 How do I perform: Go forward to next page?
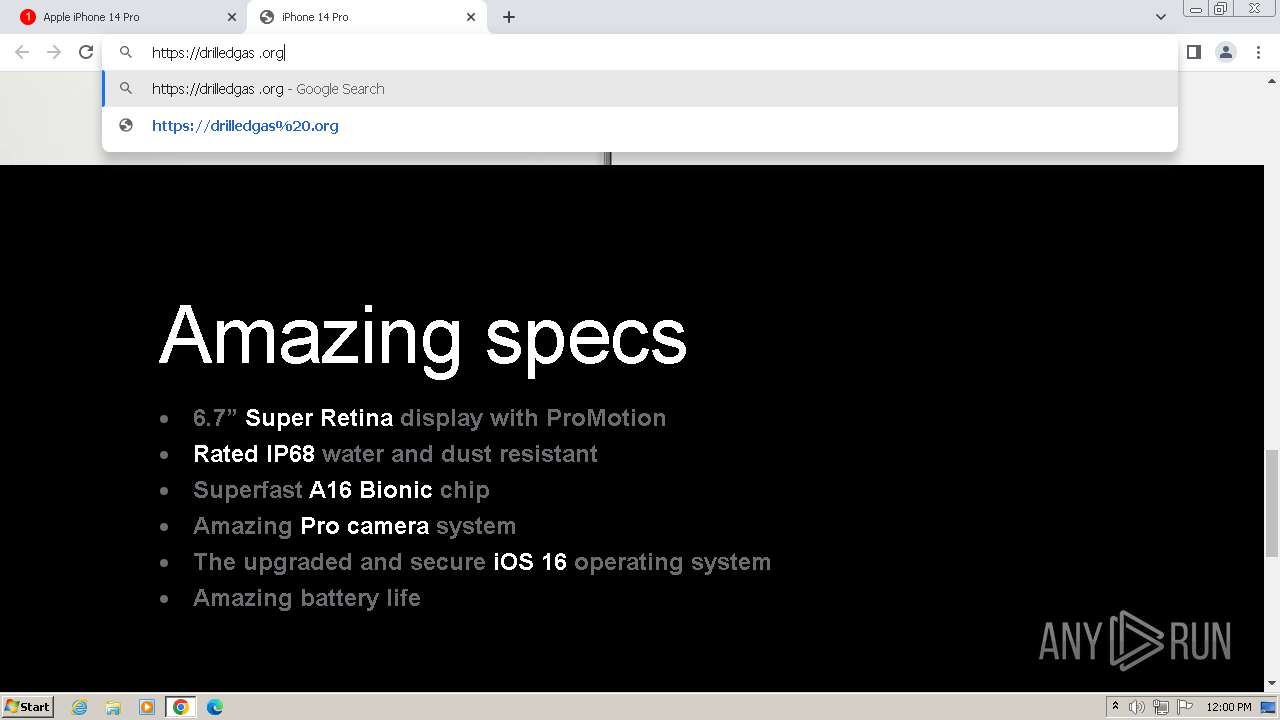tap(54, 52)
